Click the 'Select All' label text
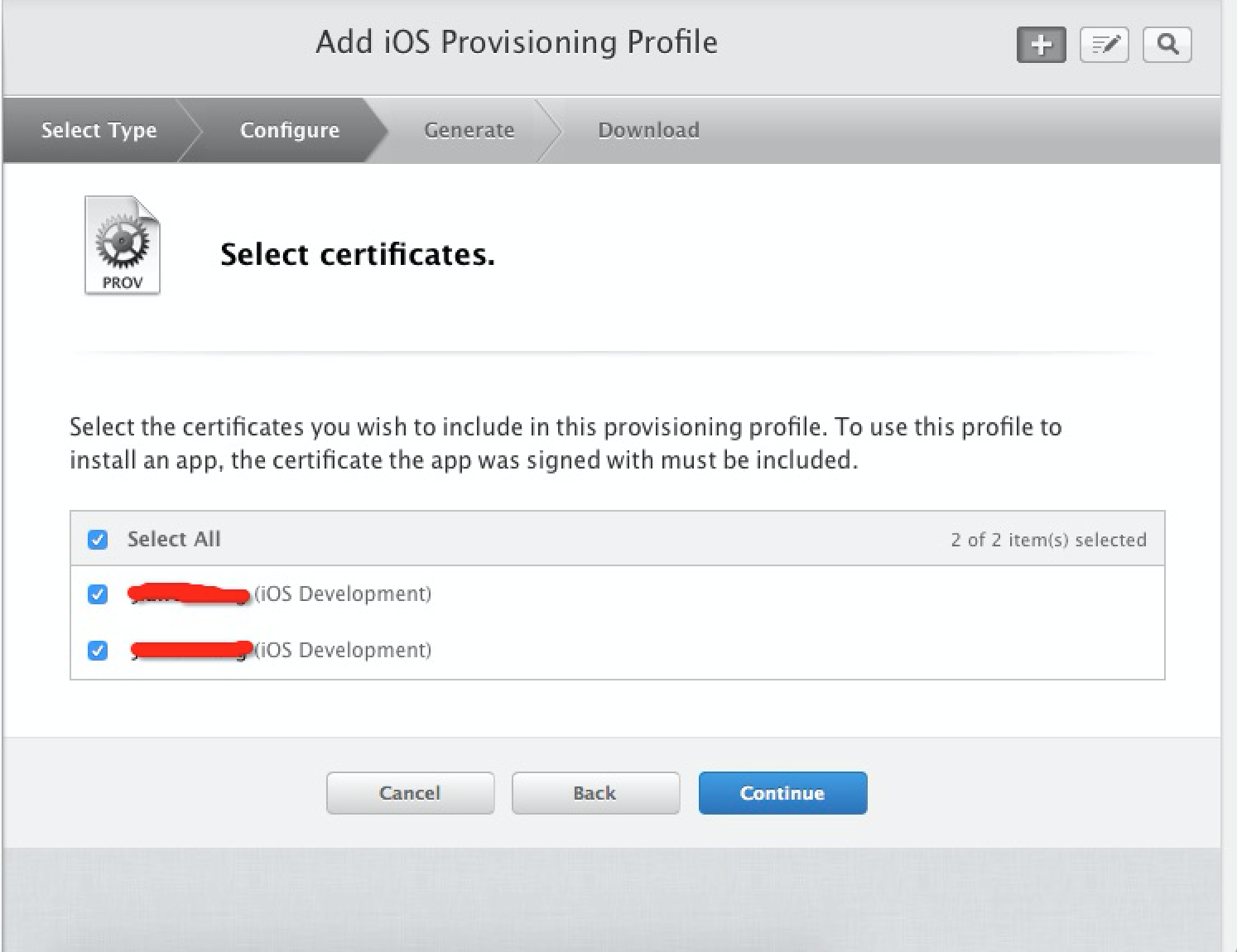1237x952 pixels. (x=174, y=539)
